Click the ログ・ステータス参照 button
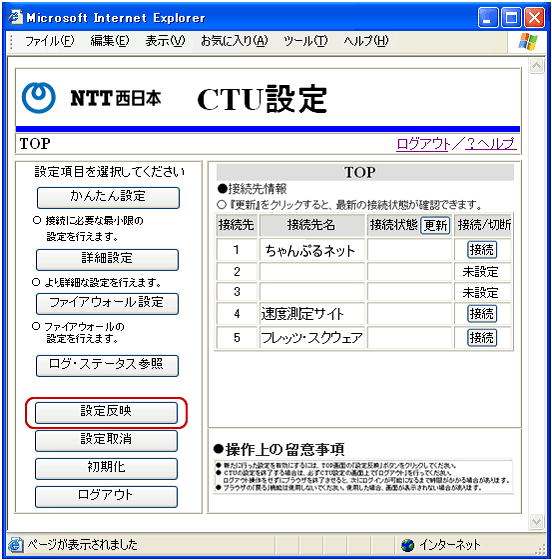This screenshot has height=560, width=552. (107, 365)
